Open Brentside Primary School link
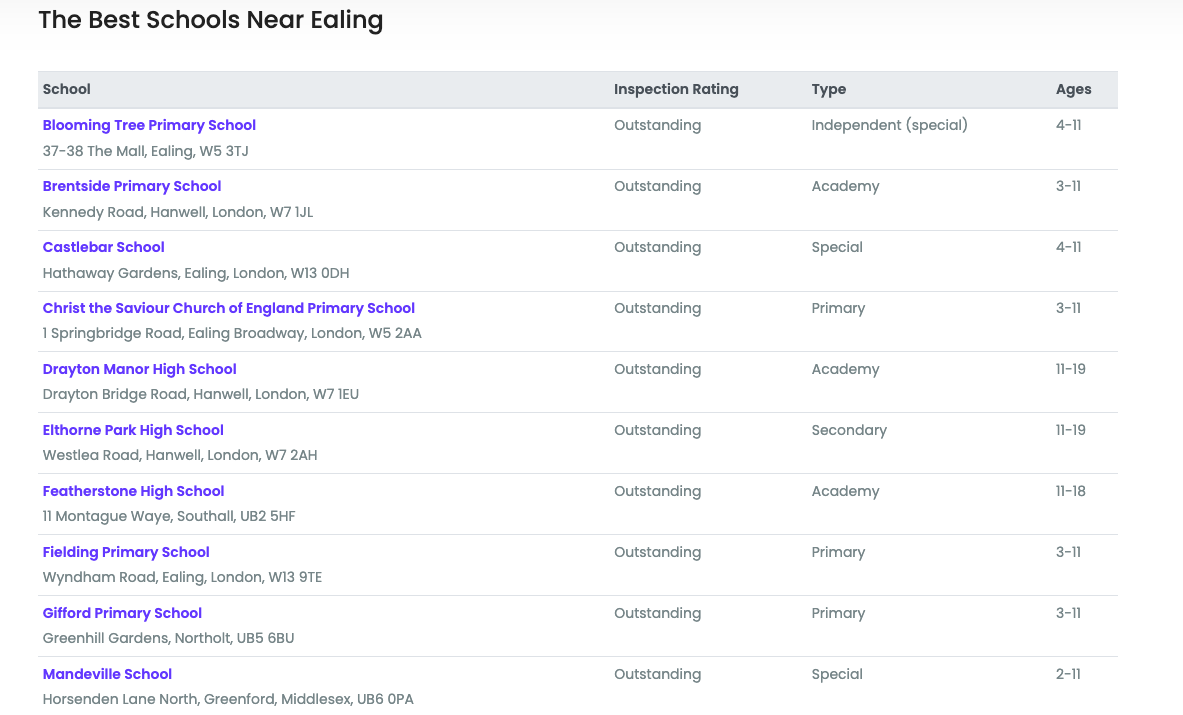 pyautogui.click(x=132, y=186)
